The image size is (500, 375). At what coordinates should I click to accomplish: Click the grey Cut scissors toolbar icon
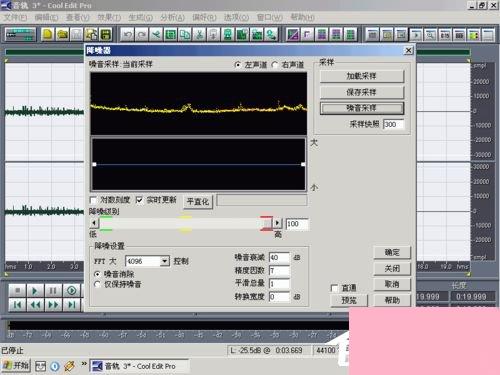(x=199, y=34)
